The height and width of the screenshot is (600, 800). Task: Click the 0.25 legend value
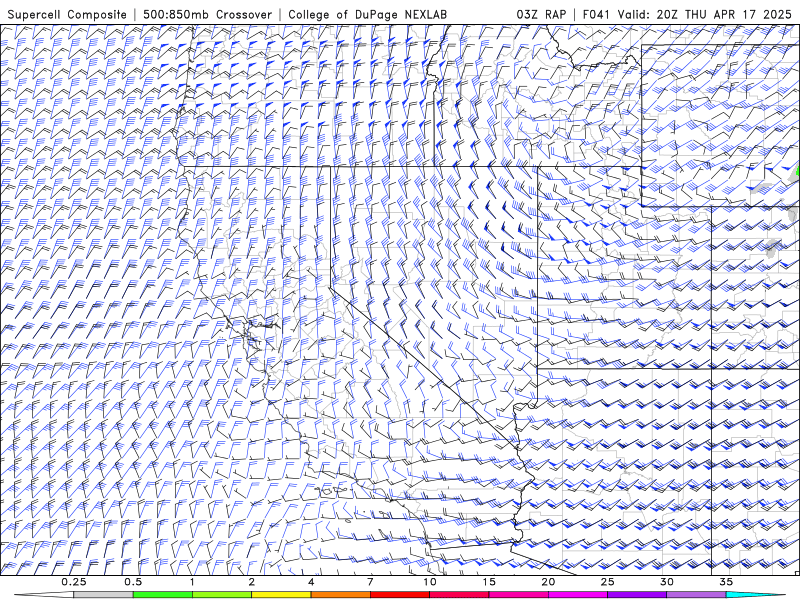coord(74,582)
